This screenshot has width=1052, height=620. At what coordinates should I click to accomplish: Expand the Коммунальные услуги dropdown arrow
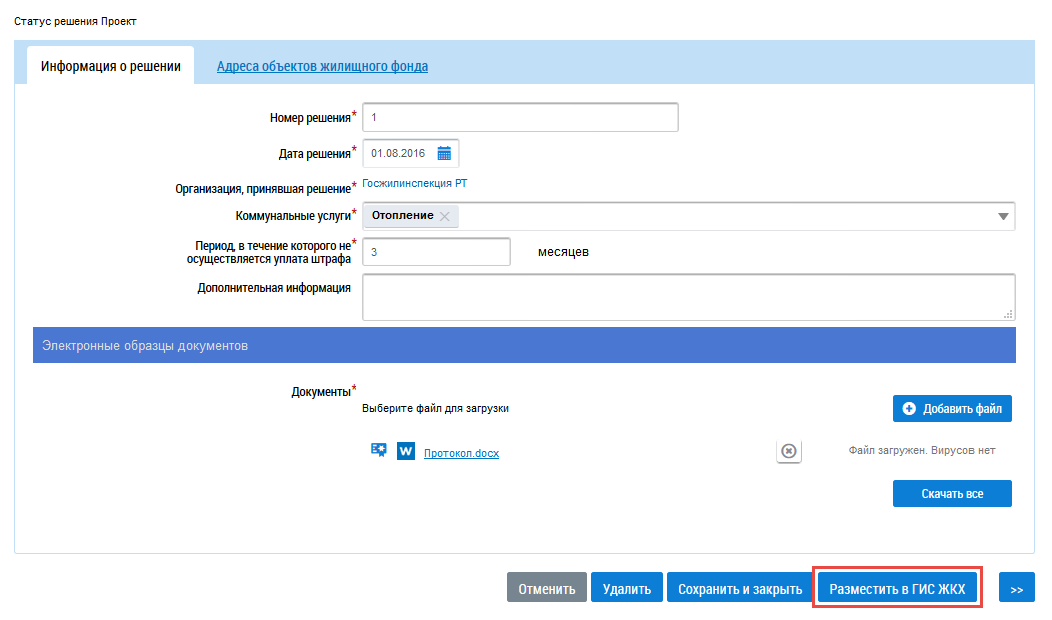pos(1003,216)
